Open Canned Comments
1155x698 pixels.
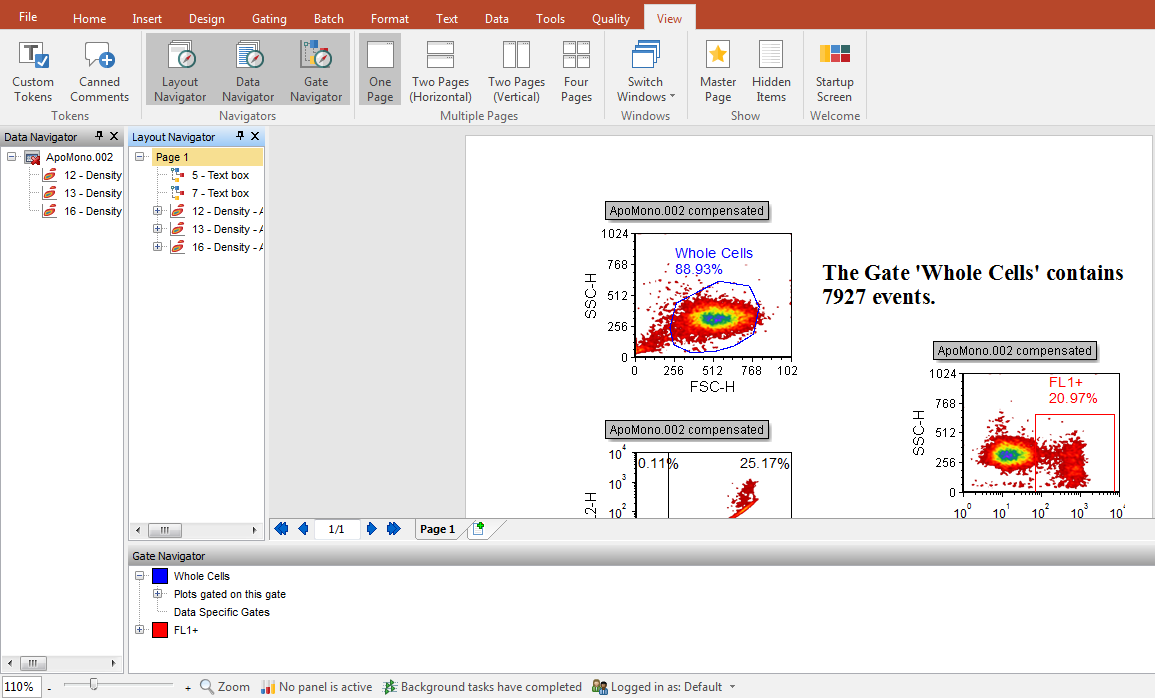point(99,71)
